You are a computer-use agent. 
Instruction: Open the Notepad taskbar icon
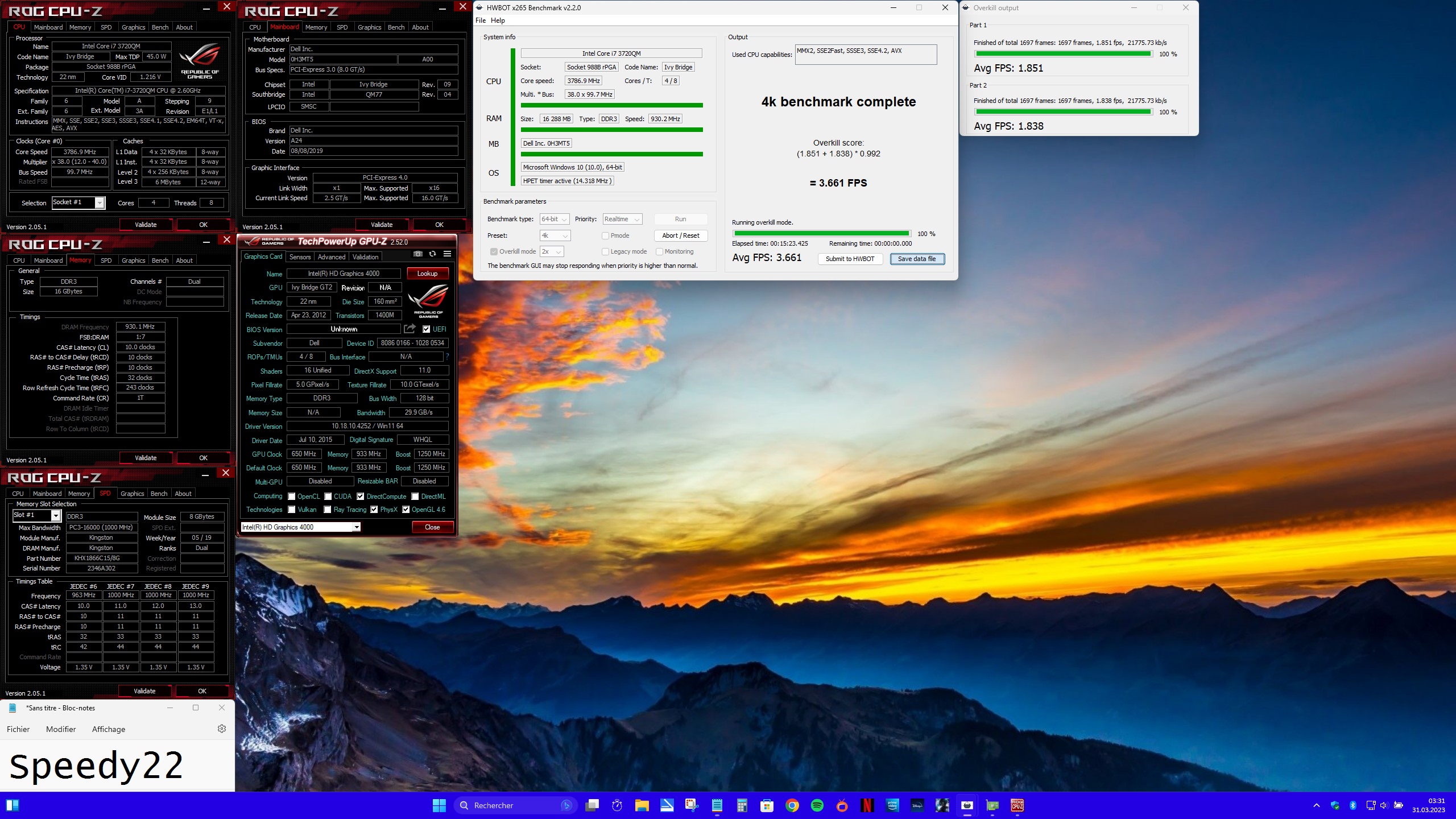pos(717,805)
